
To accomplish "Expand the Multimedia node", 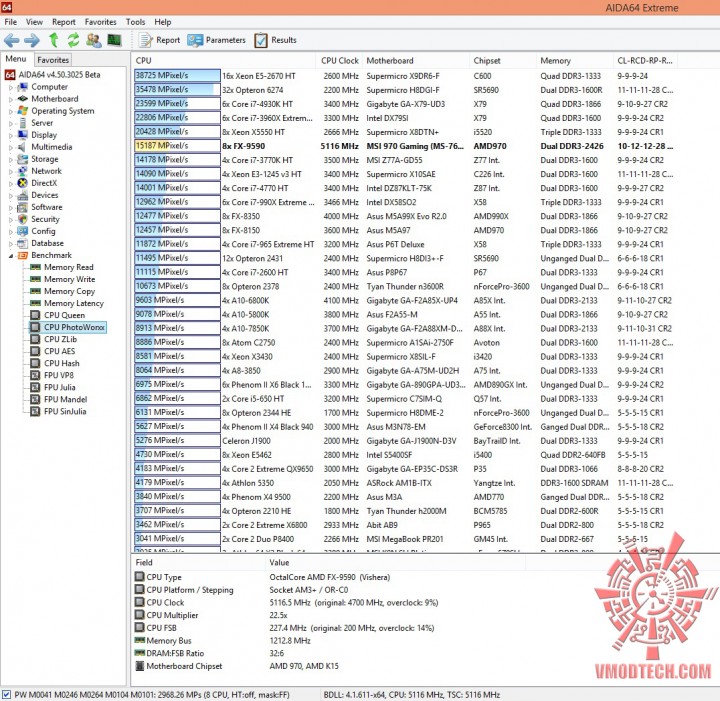I will click(x=11, y=147).
